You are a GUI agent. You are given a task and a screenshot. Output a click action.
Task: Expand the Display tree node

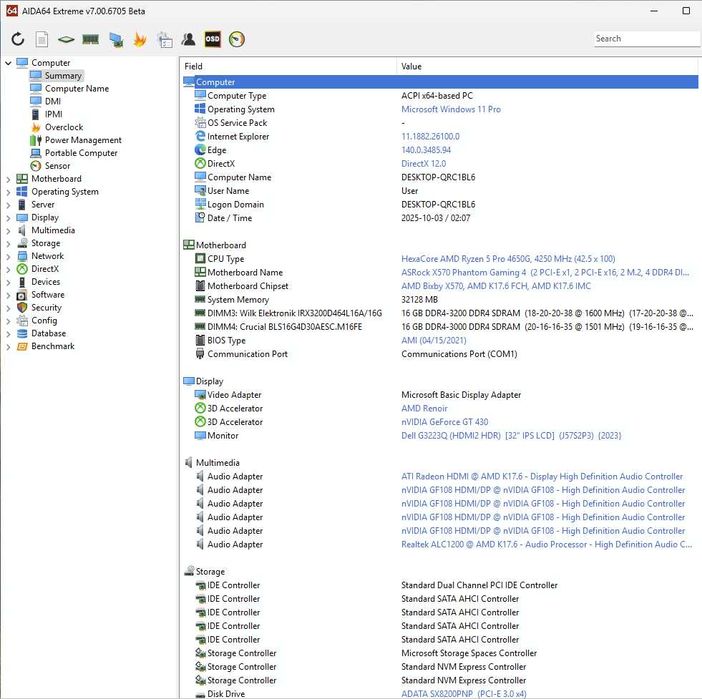[8, 218]
